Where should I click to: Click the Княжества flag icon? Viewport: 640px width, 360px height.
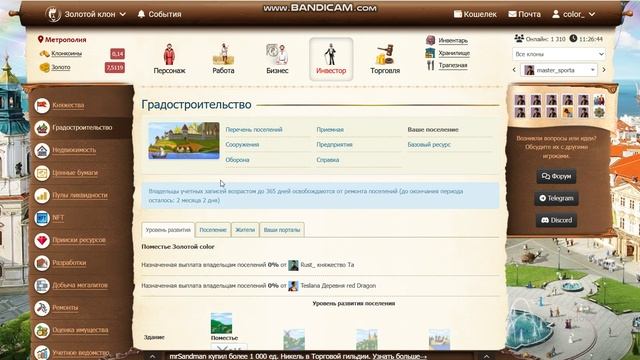tap(42, 105)
